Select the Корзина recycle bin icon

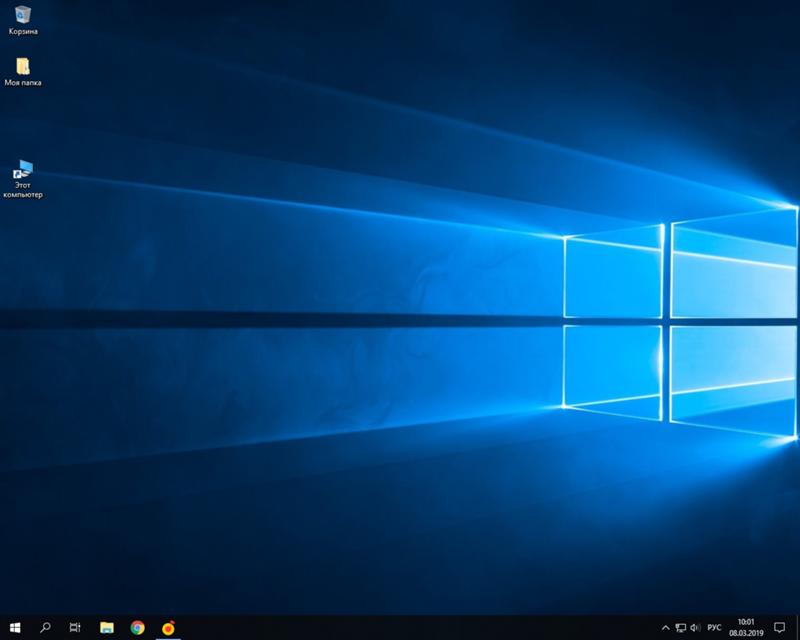[23, 20]
